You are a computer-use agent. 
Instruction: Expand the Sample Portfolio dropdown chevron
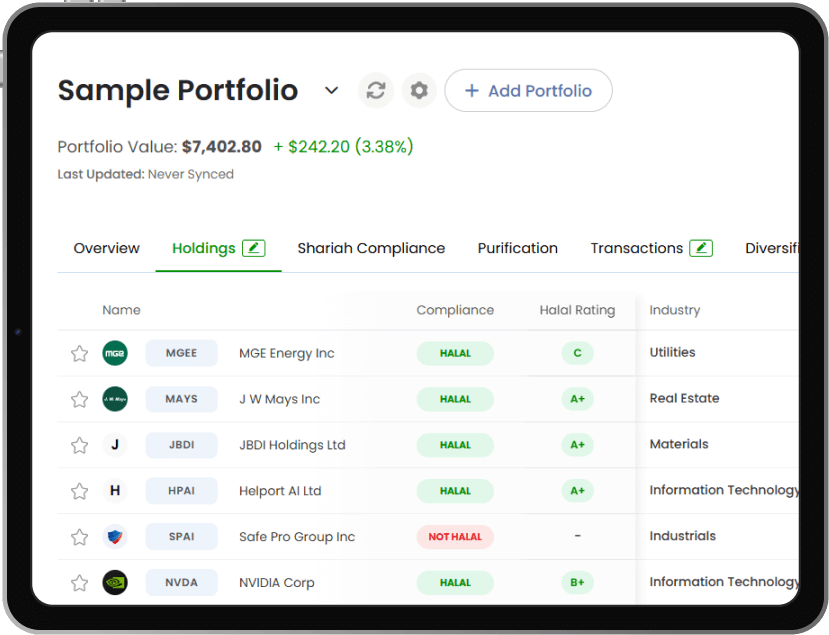tap(332, 91)
